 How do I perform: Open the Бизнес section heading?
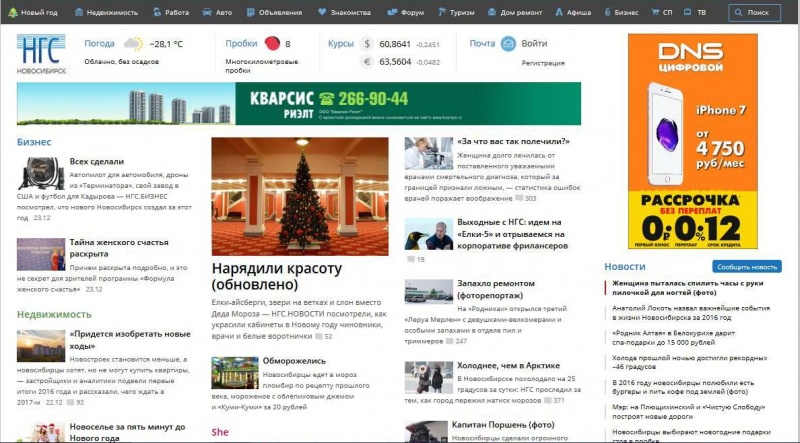point(34,142)
